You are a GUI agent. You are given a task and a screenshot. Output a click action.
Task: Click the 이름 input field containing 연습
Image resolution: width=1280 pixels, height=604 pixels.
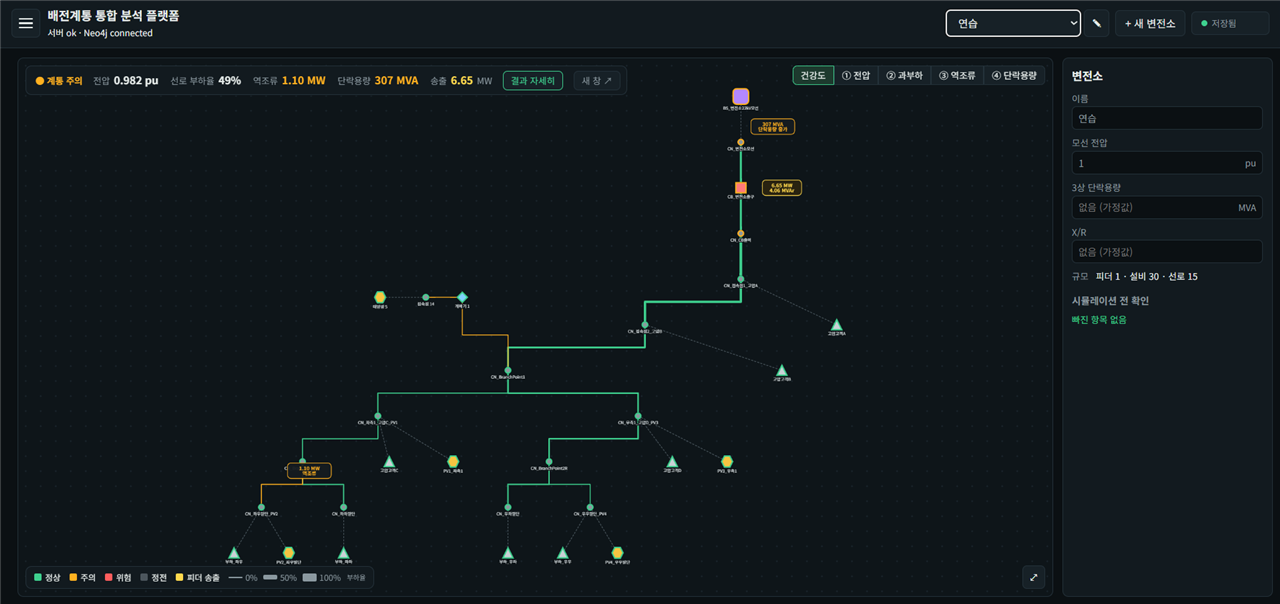coord(1167,118)
